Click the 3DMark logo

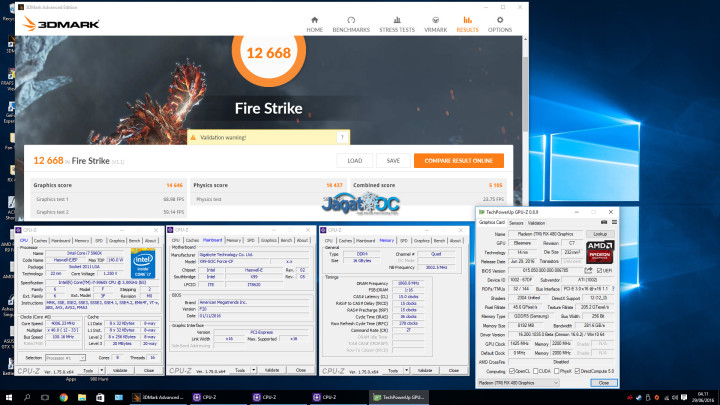click(x=61, y=24)
